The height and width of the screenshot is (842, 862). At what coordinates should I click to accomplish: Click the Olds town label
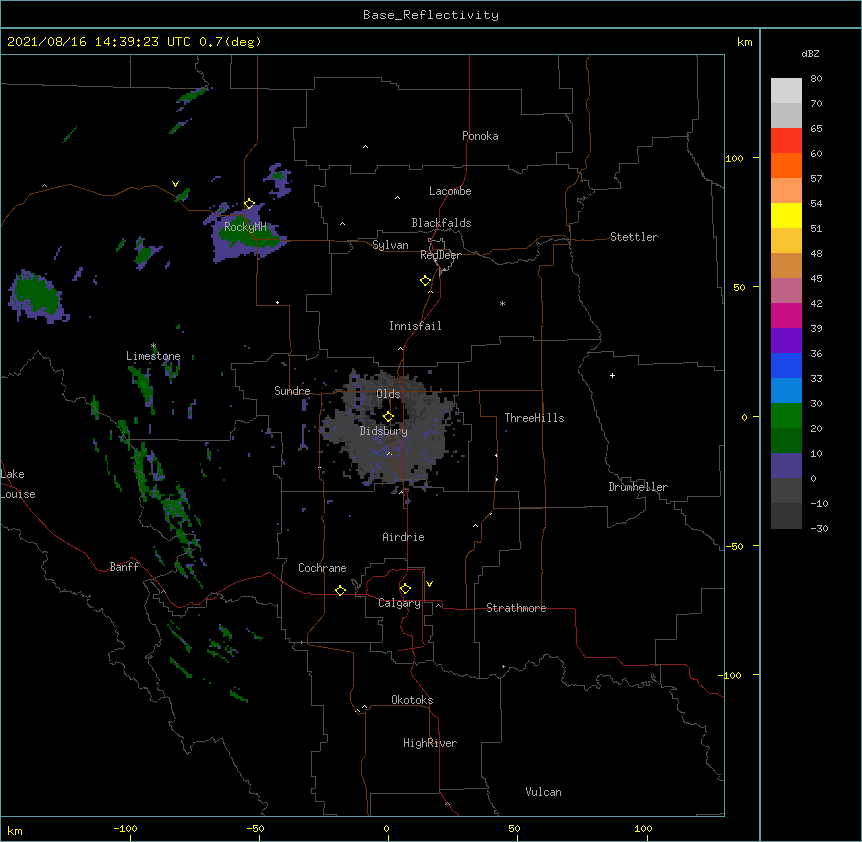[x=388, y=394]
